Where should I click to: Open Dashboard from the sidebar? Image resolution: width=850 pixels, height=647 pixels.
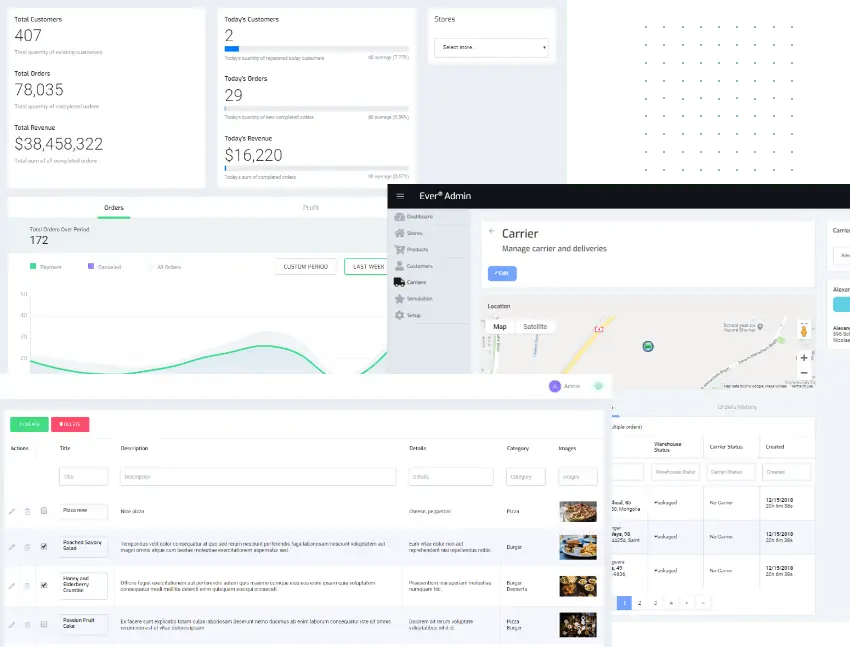click(414, 216)
